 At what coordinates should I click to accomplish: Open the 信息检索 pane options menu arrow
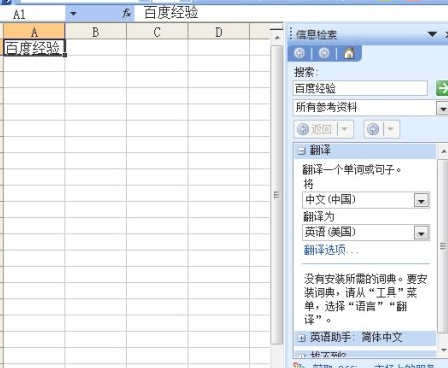(432, 34)
